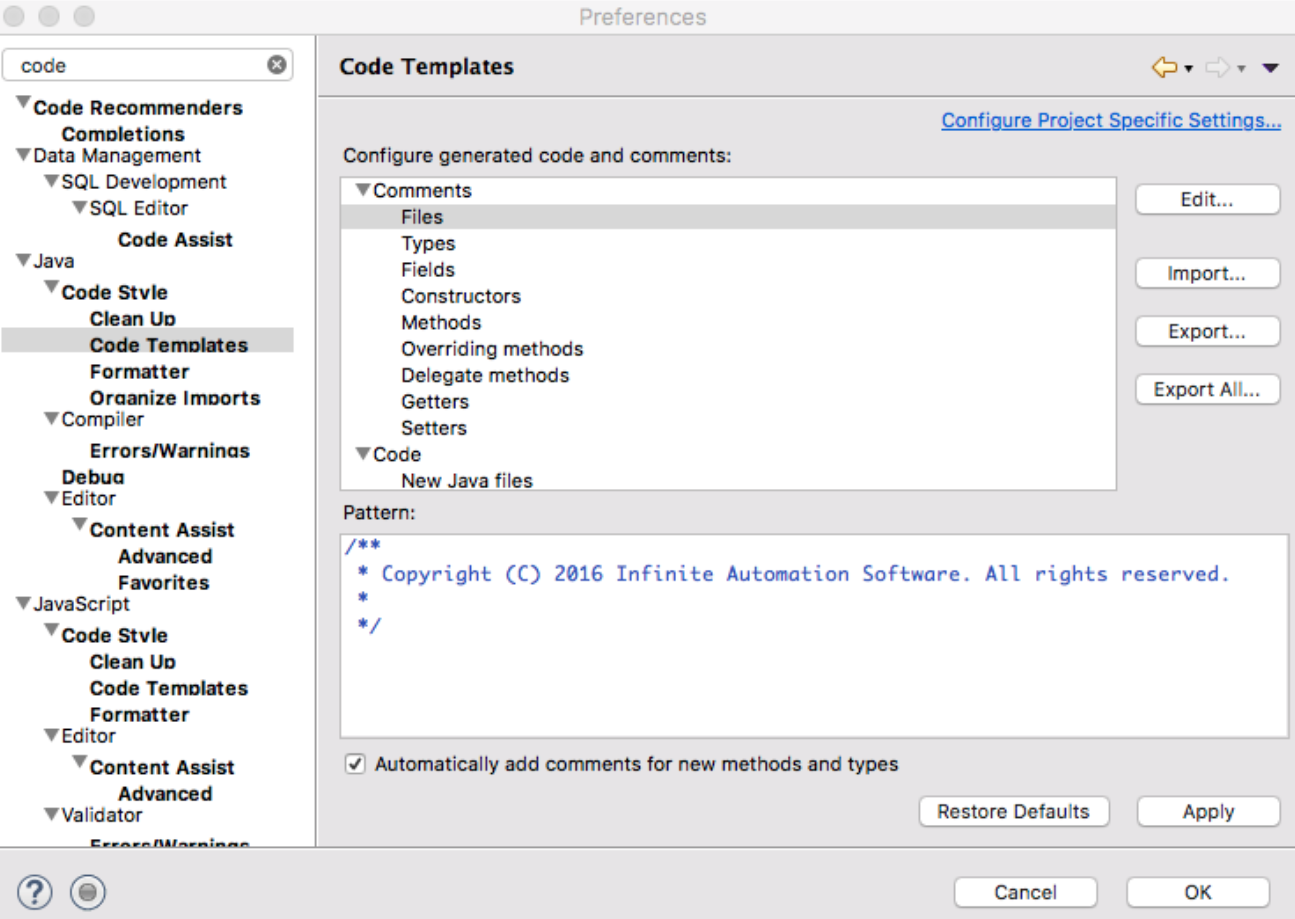Image resolution: width=1295 pixels, height=919 pixels.
Task: Click the Import... button
Action: 1208,273
